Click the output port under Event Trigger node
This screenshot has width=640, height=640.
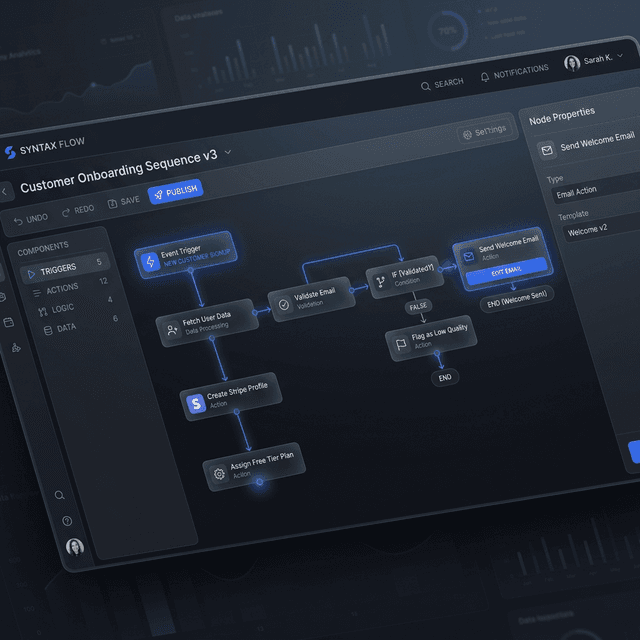coord(190,270)
